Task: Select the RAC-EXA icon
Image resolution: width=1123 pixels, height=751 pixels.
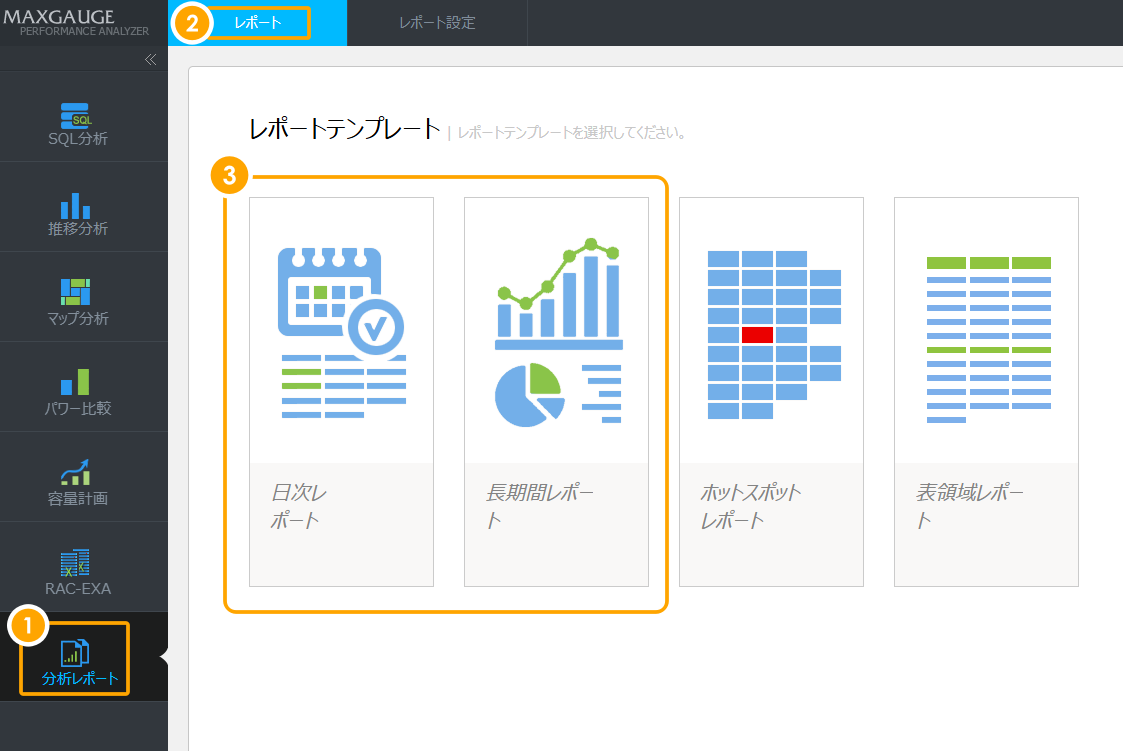Action: (76, 562)
